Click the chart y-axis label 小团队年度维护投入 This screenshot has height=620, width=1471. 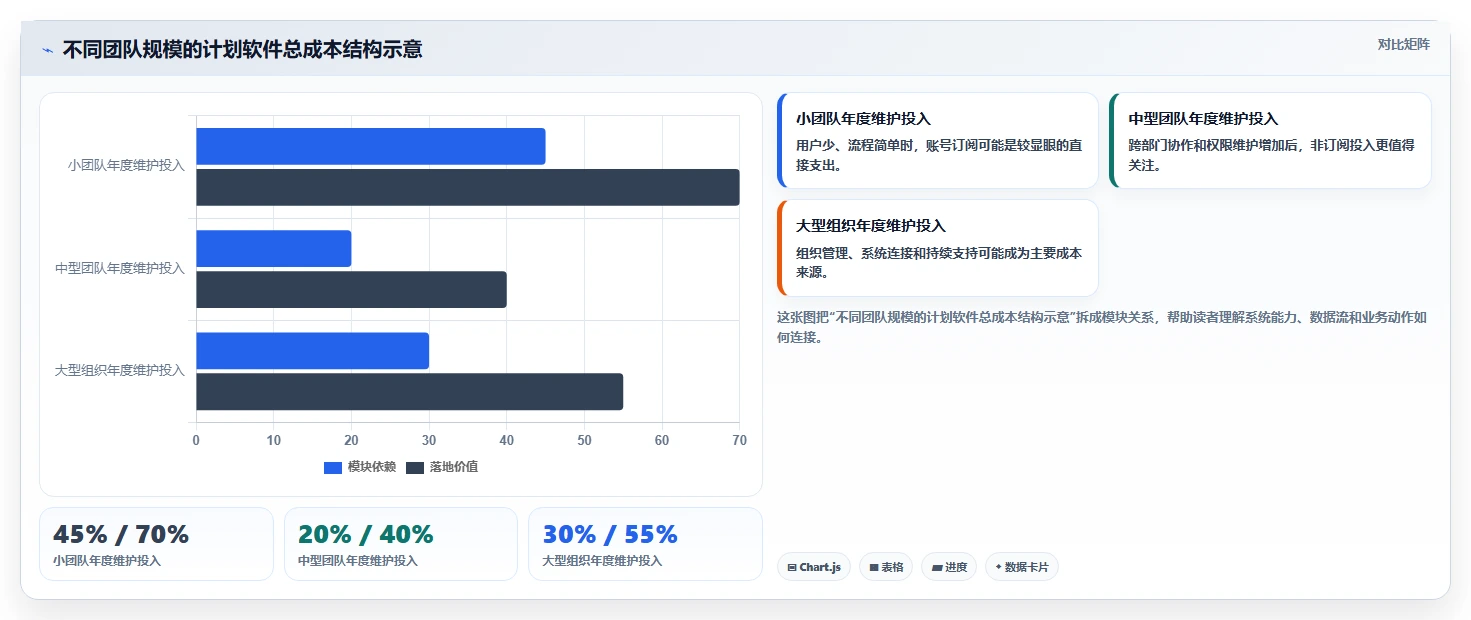pos(126,166)
